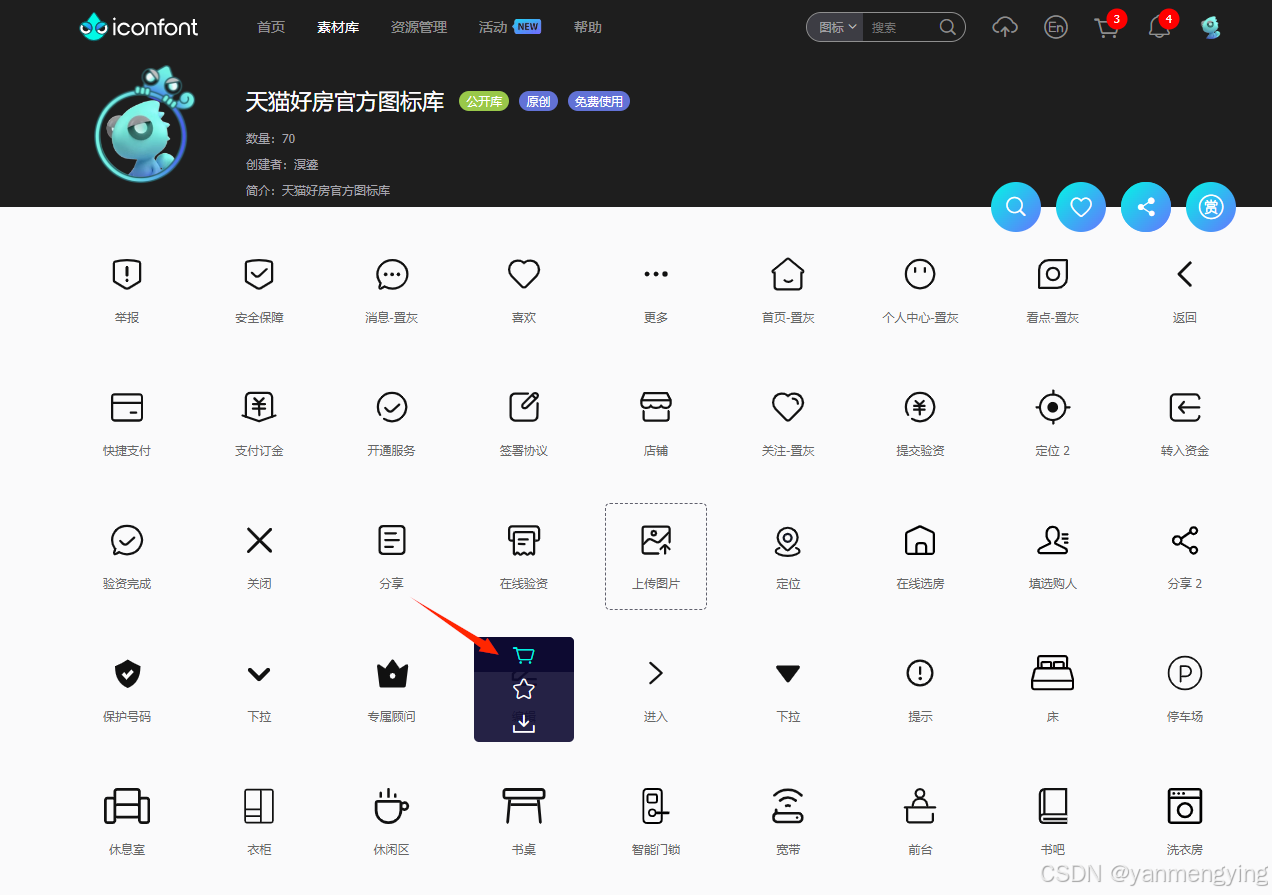1272x895 pixels.
Task: Click the round heart favorite-library button
Action: click(1081, 207)
